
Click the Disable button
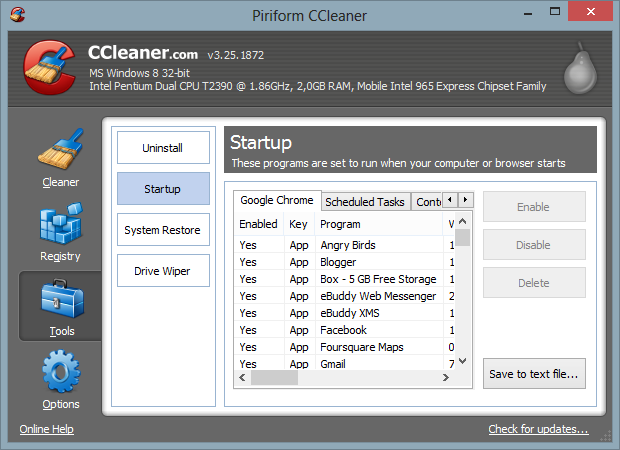click(x=534, y=245)
